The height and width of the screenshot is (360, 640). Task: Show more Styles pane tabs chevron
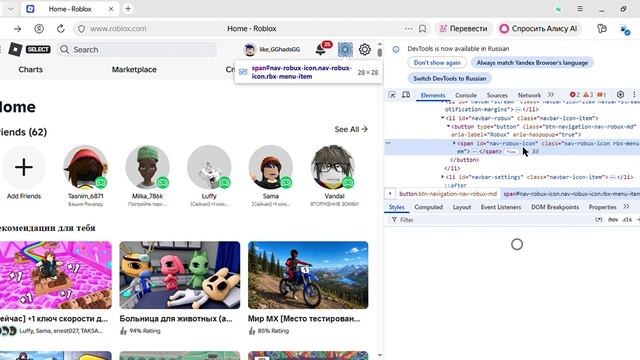tap(626, 207)
